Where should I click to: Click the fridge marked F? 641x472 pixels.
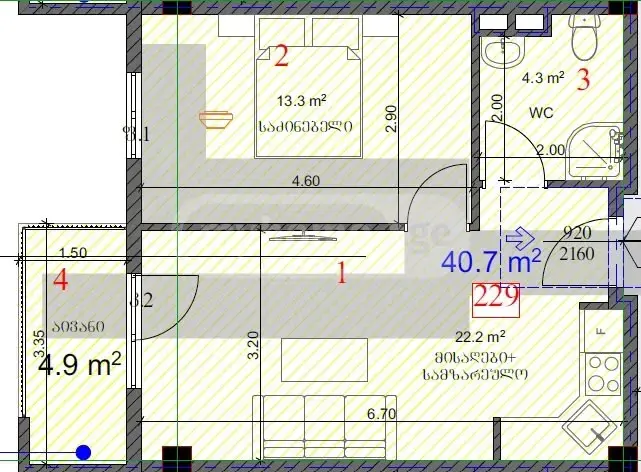coord(602,331)
